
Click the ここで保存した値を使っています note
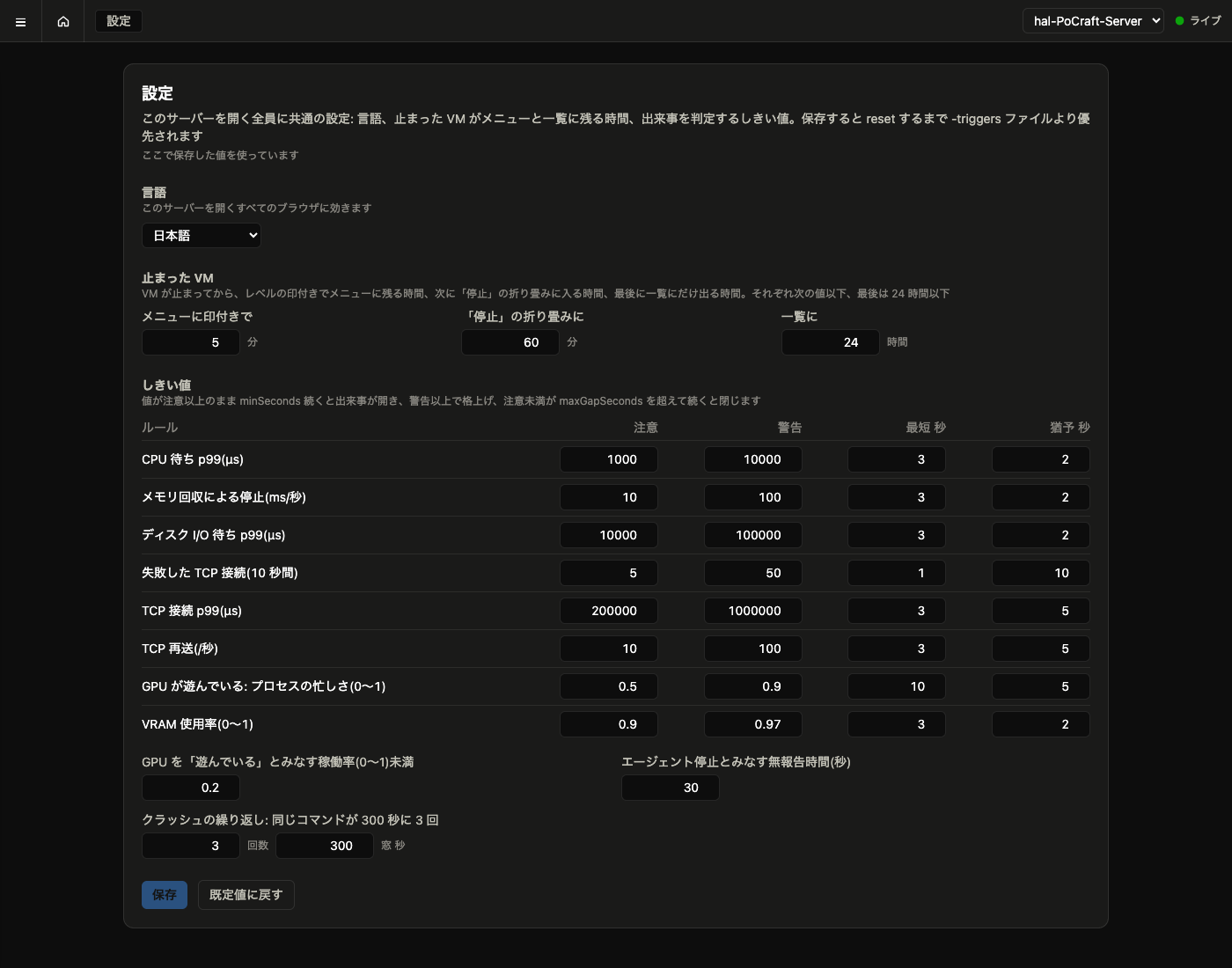pyautogui.click(x=220, y=155)
